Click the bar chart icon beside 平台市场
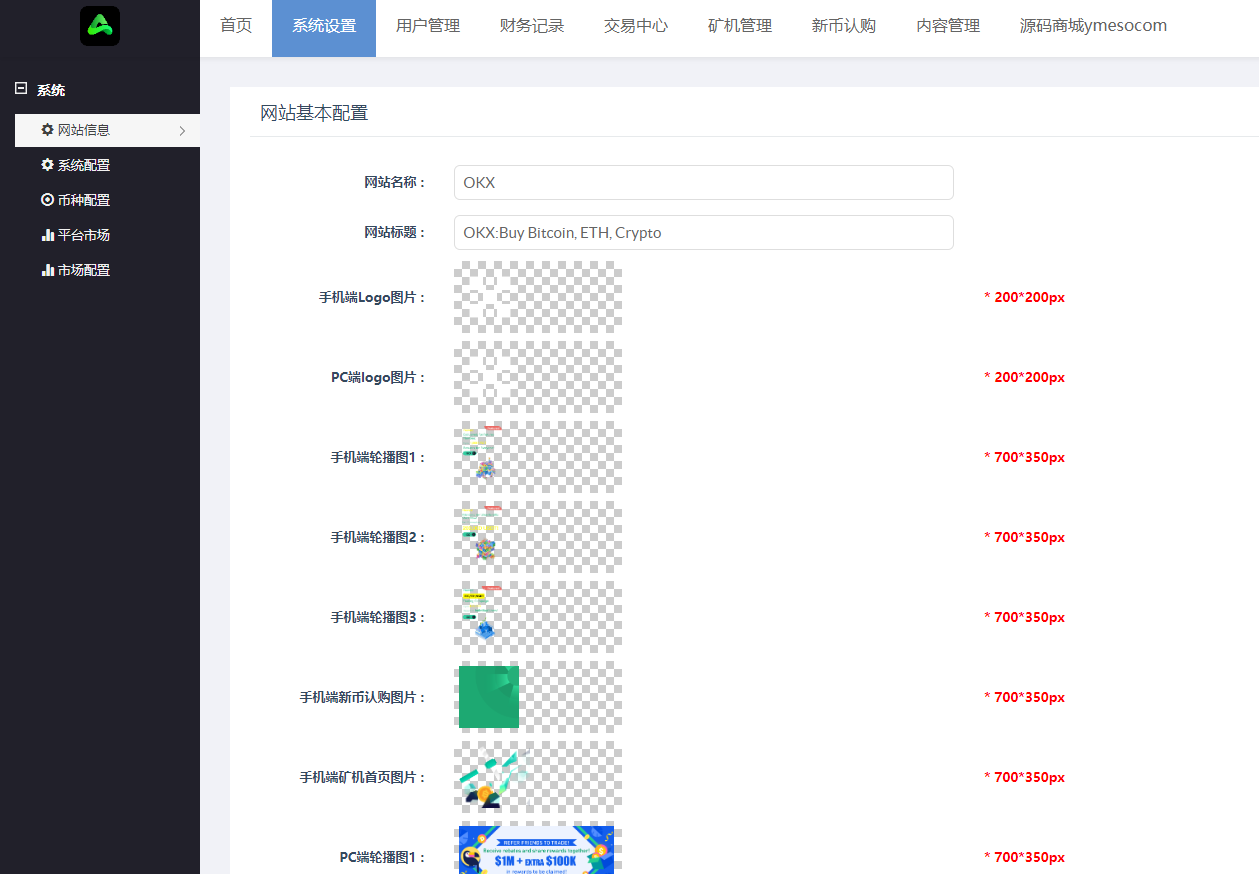The image size is (1259, 874). point(47,235)
